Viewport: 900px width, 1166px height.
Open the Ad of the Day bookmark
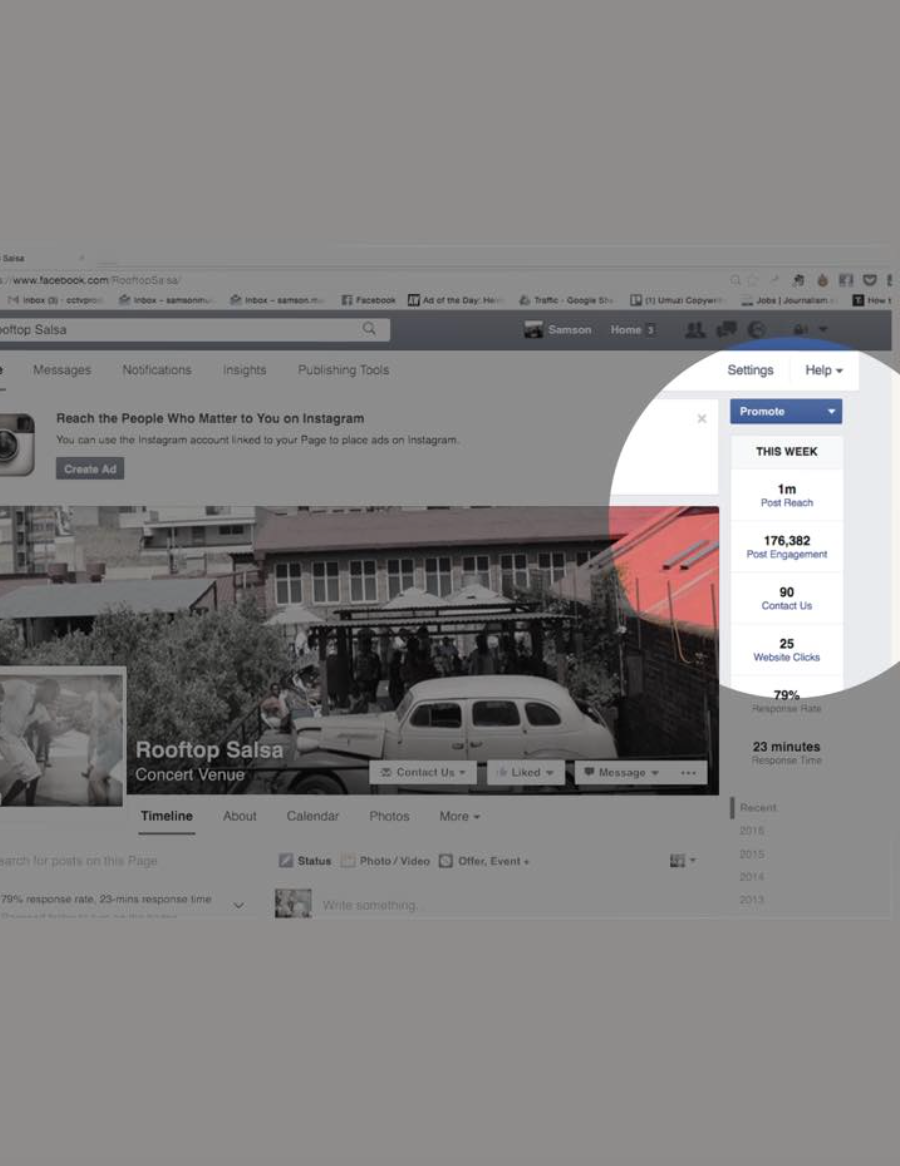(456, 300)
